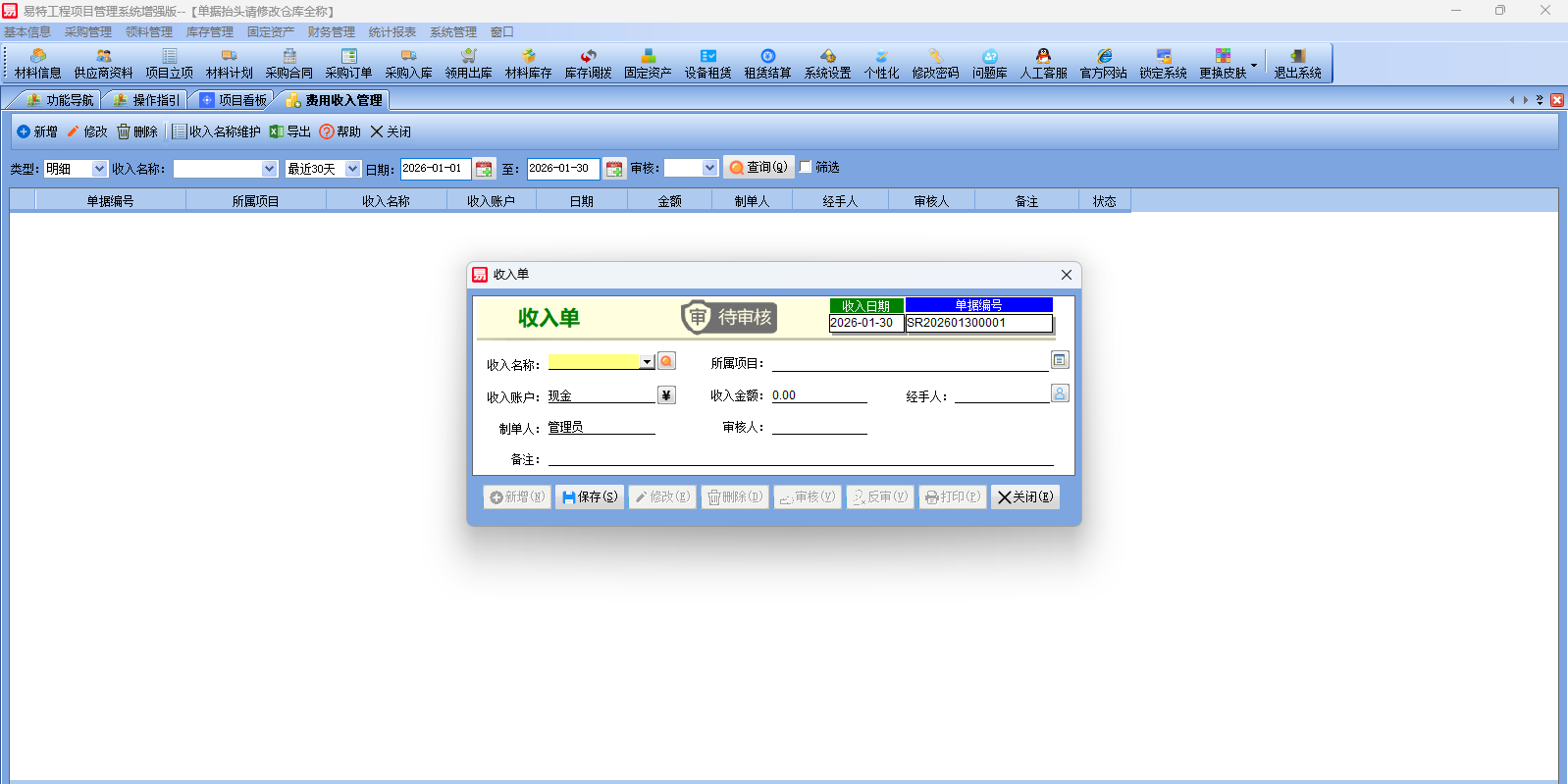The height and width of the screenshot is (784, 1568).
Task: Open the 最近30天 date range dropdown
Action: point(352,169)
